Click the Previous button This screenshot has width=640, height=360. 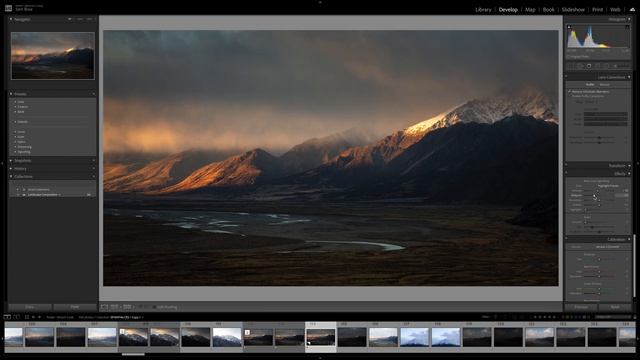tap(581, 307)
